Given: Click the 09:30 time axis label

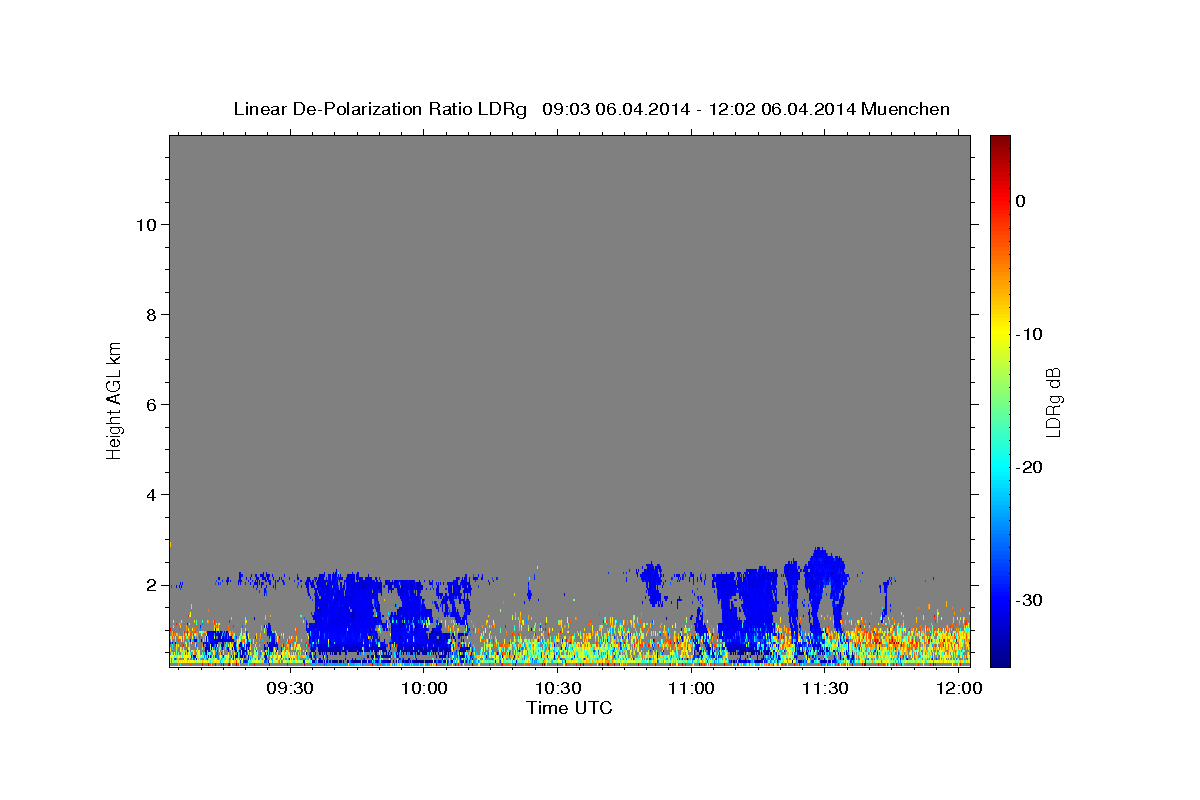Looking at the screenshot, I should [x=290, y=688].
